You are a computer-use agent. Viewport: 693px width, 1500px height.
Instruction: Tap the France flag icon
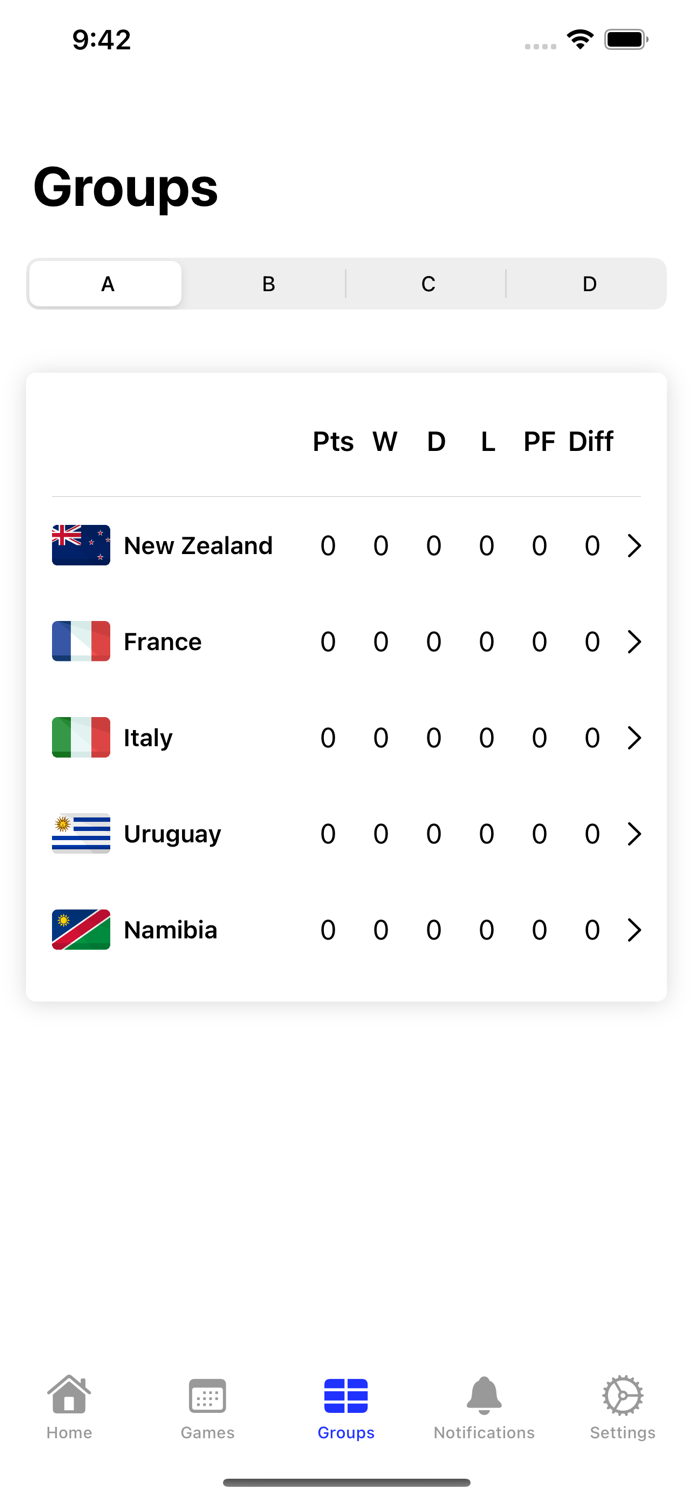[x=81, y=641]
